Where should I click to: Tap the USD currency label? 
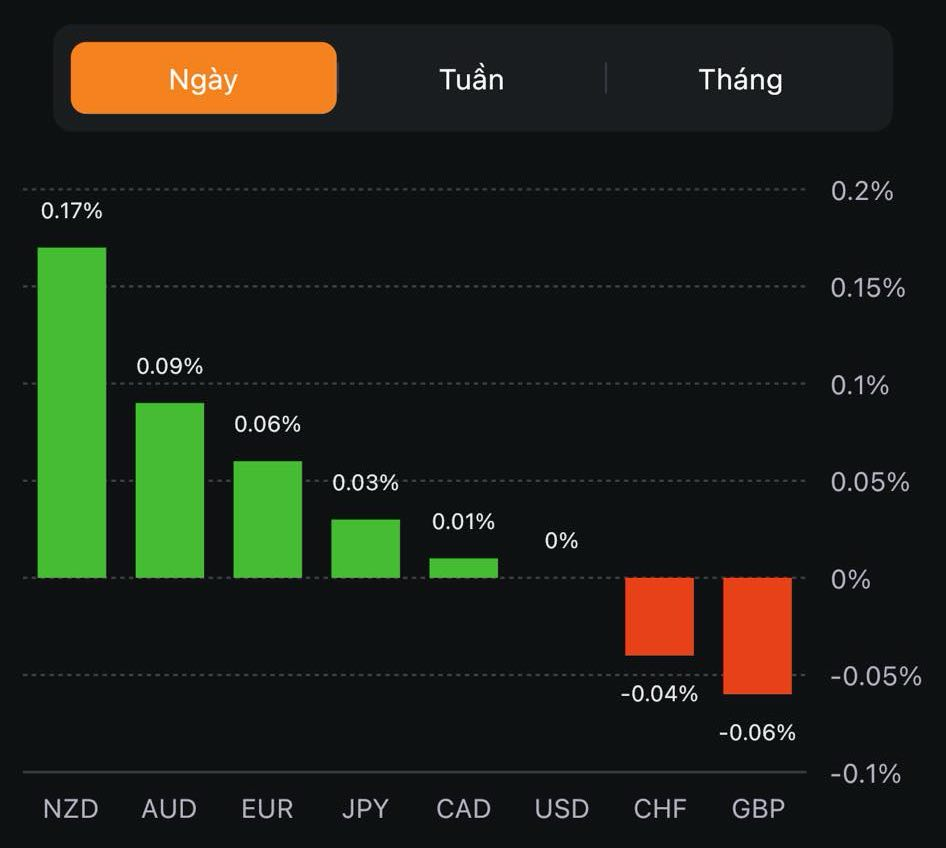[561, 808]
